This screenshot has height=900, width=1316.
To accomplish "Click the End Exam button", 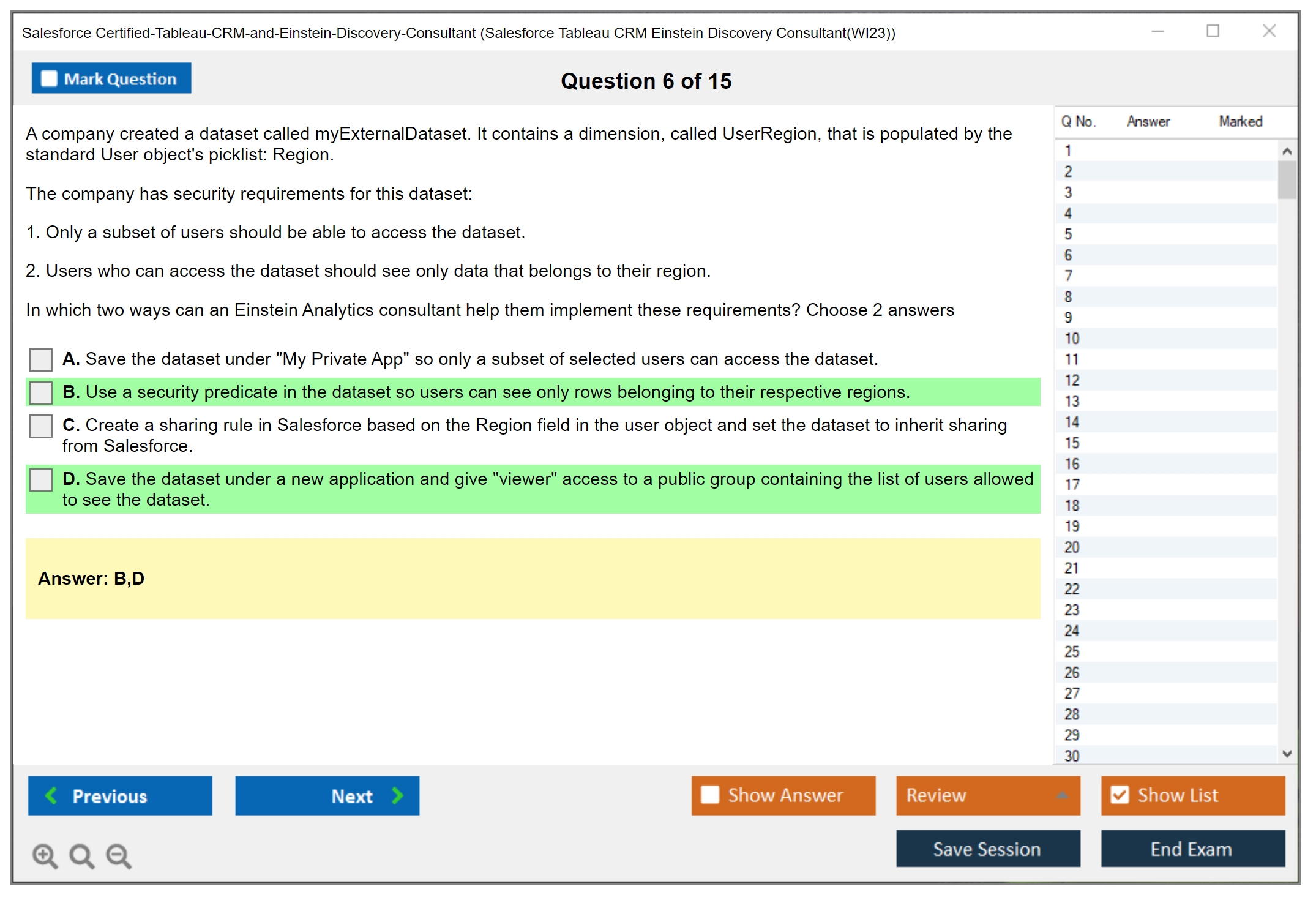I will (1192, 849).
